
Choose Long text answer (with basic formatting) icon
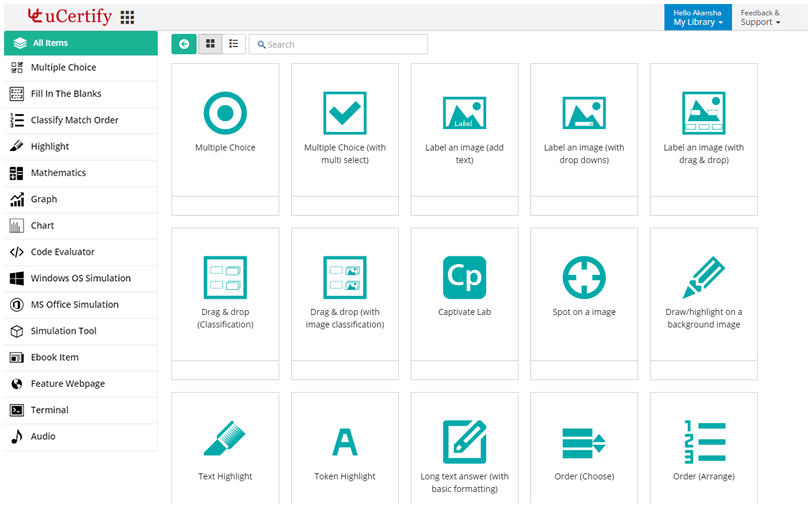[x=464, y=442]
